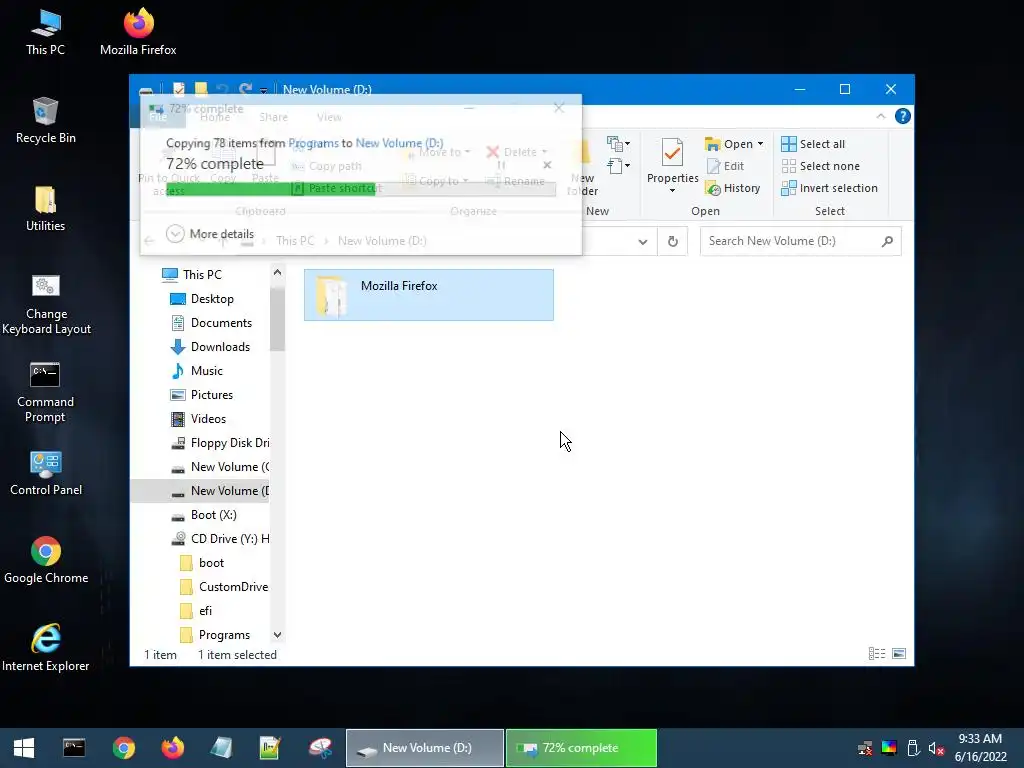Open Utilities folder on desktop

(x=46, y=208)
